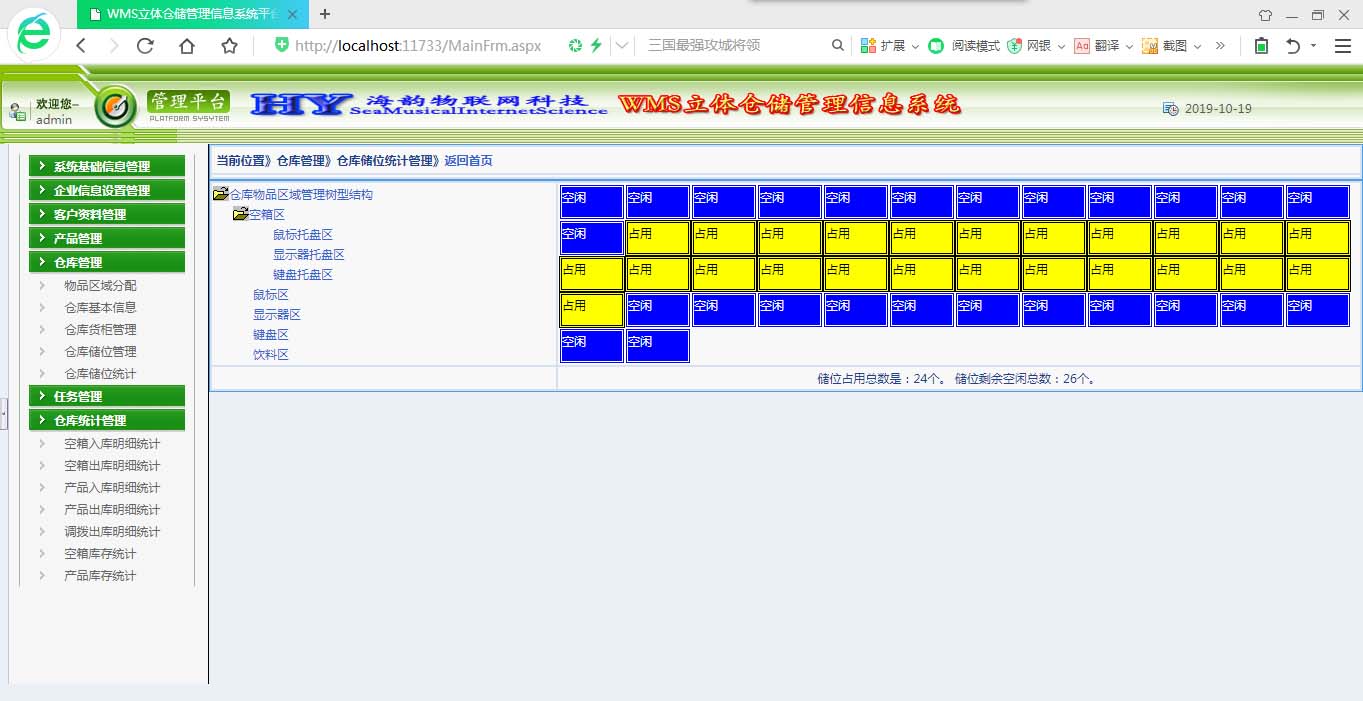Screen dimensions: 1363x701
Task: Expand the 任务管理 menu section
Action: pyautogui.click(x=107, y=397)
